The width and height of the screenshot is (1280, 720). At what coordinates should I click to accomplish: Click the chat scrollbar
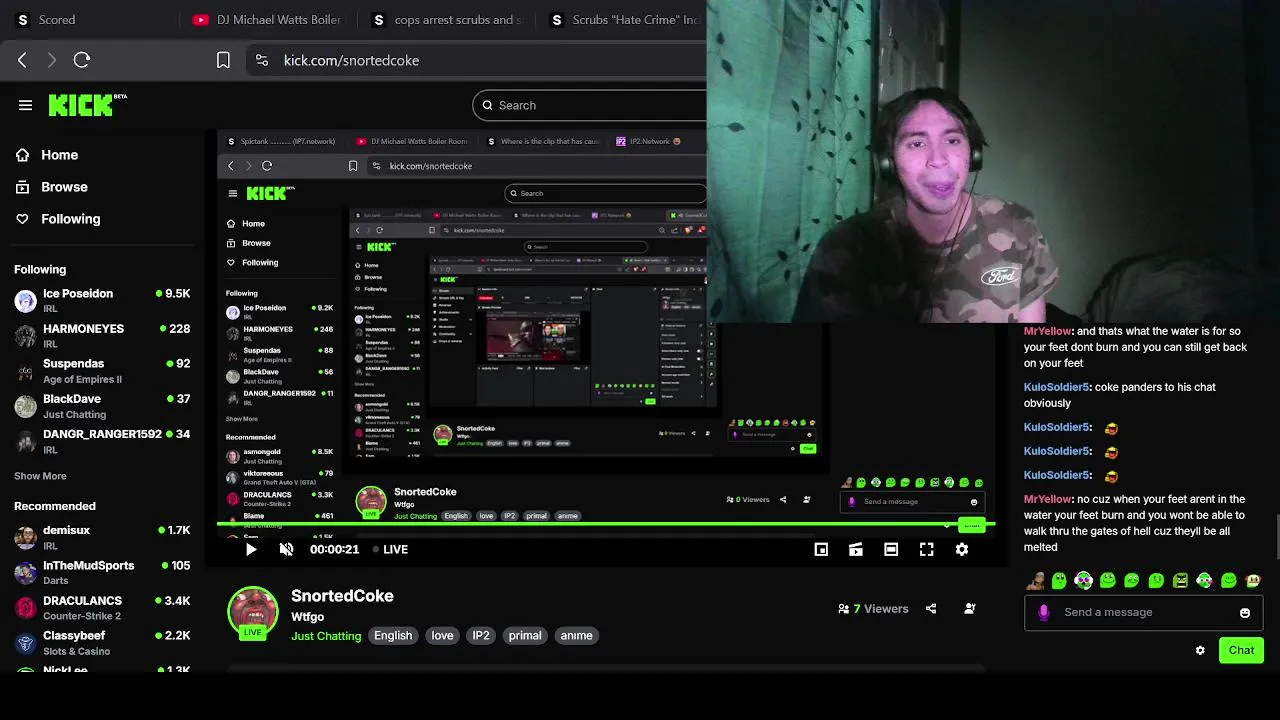pos(1276,535)
